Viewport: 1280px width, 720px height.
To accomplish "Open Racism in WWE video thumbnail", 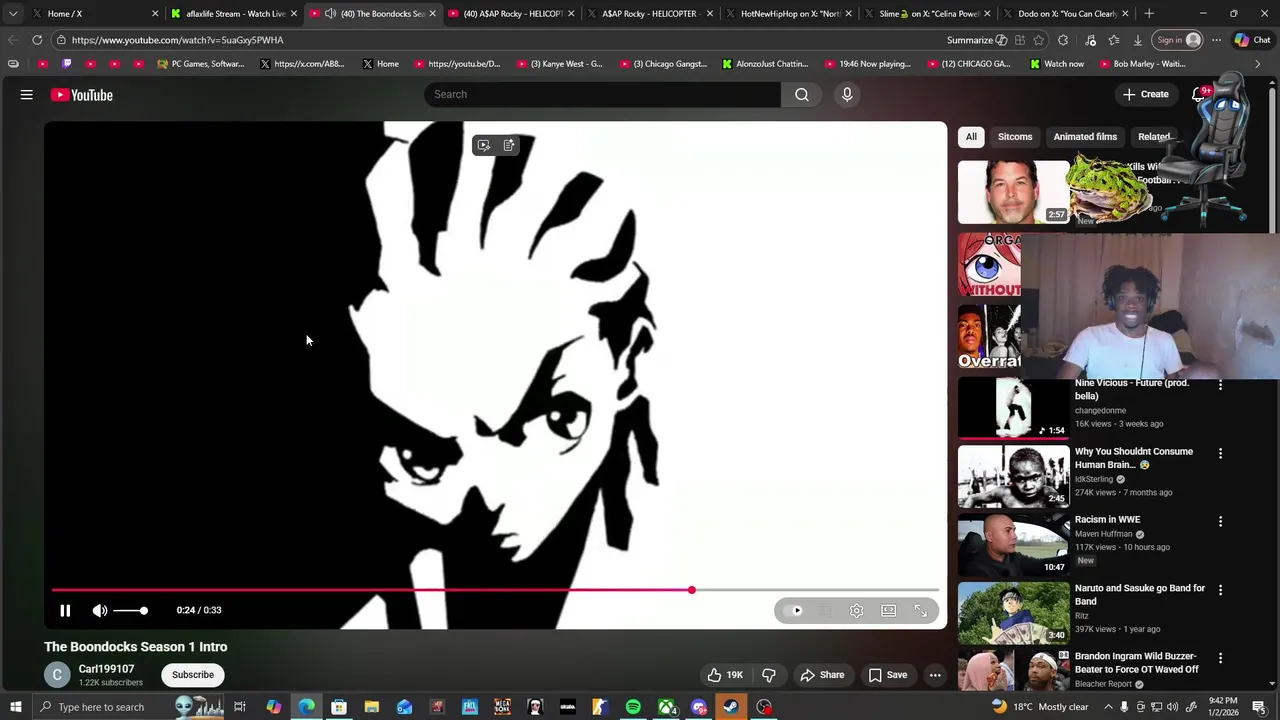I will [x=1013, y=546].
